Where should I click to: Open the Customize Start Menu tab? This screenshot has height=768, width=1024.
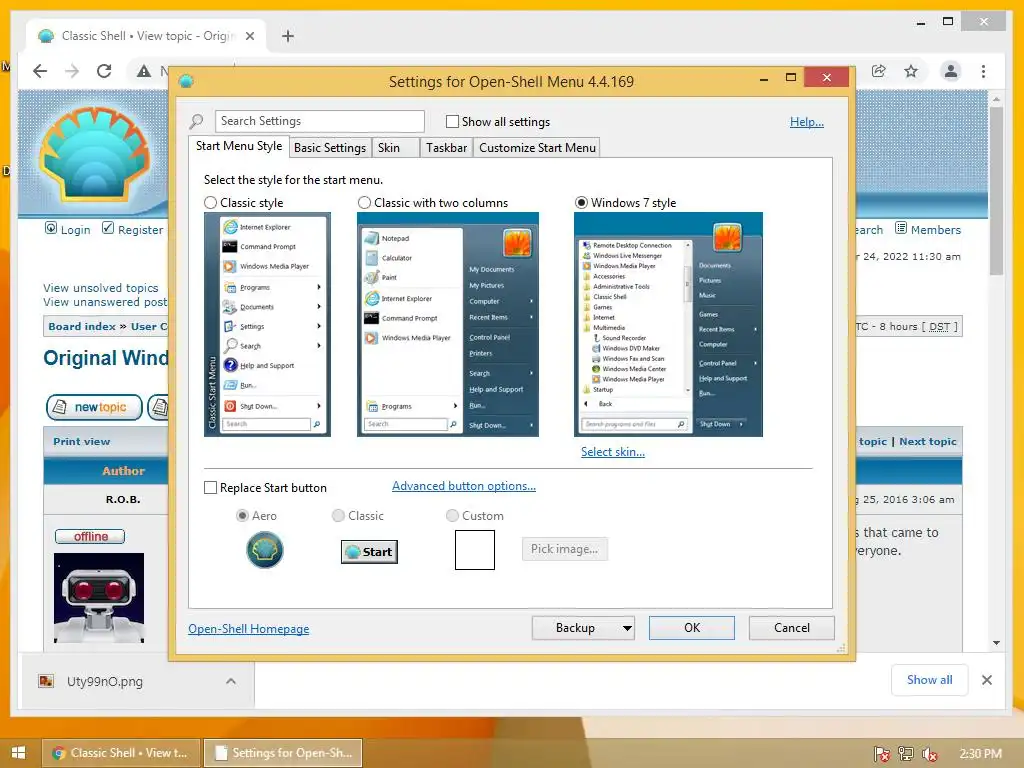pos(537,148)
